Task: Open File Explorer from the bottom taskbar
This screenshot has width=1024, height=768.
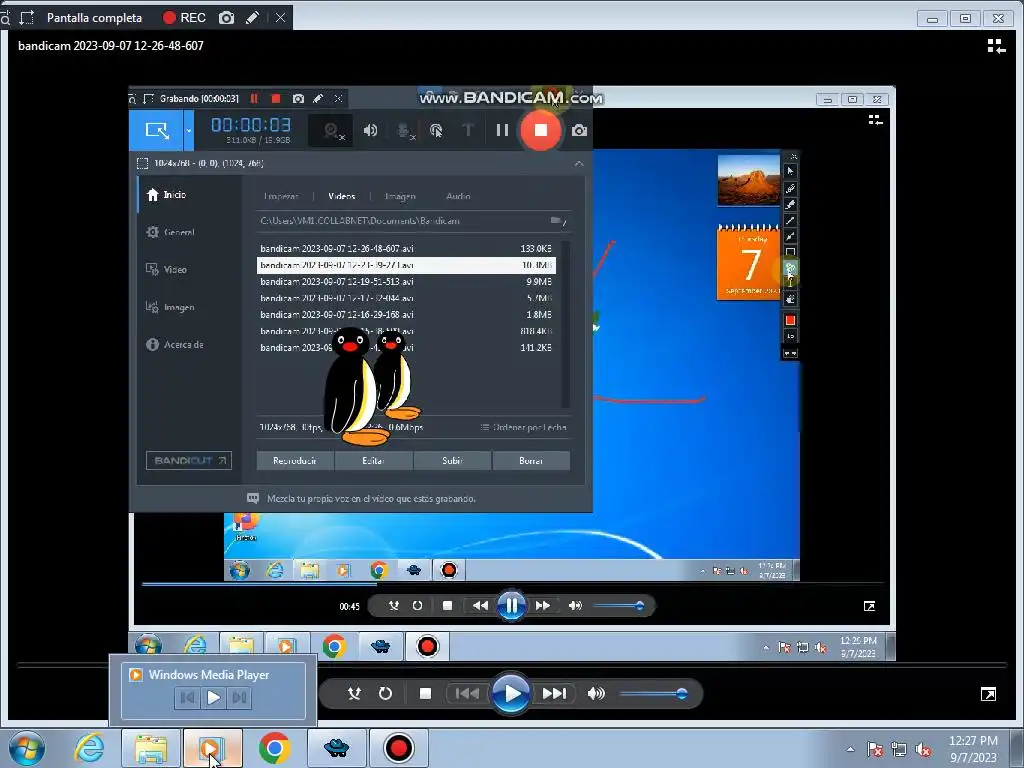Action: coord(151,748)
